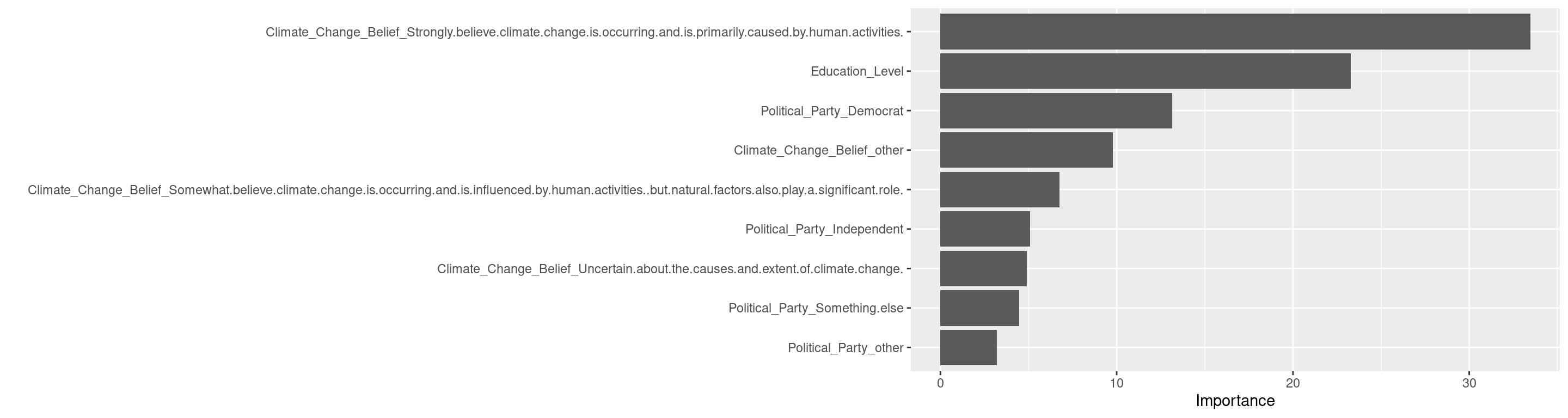
Task: Select the Political_Party_Democrat label text
Action: (x=831, y=112)
